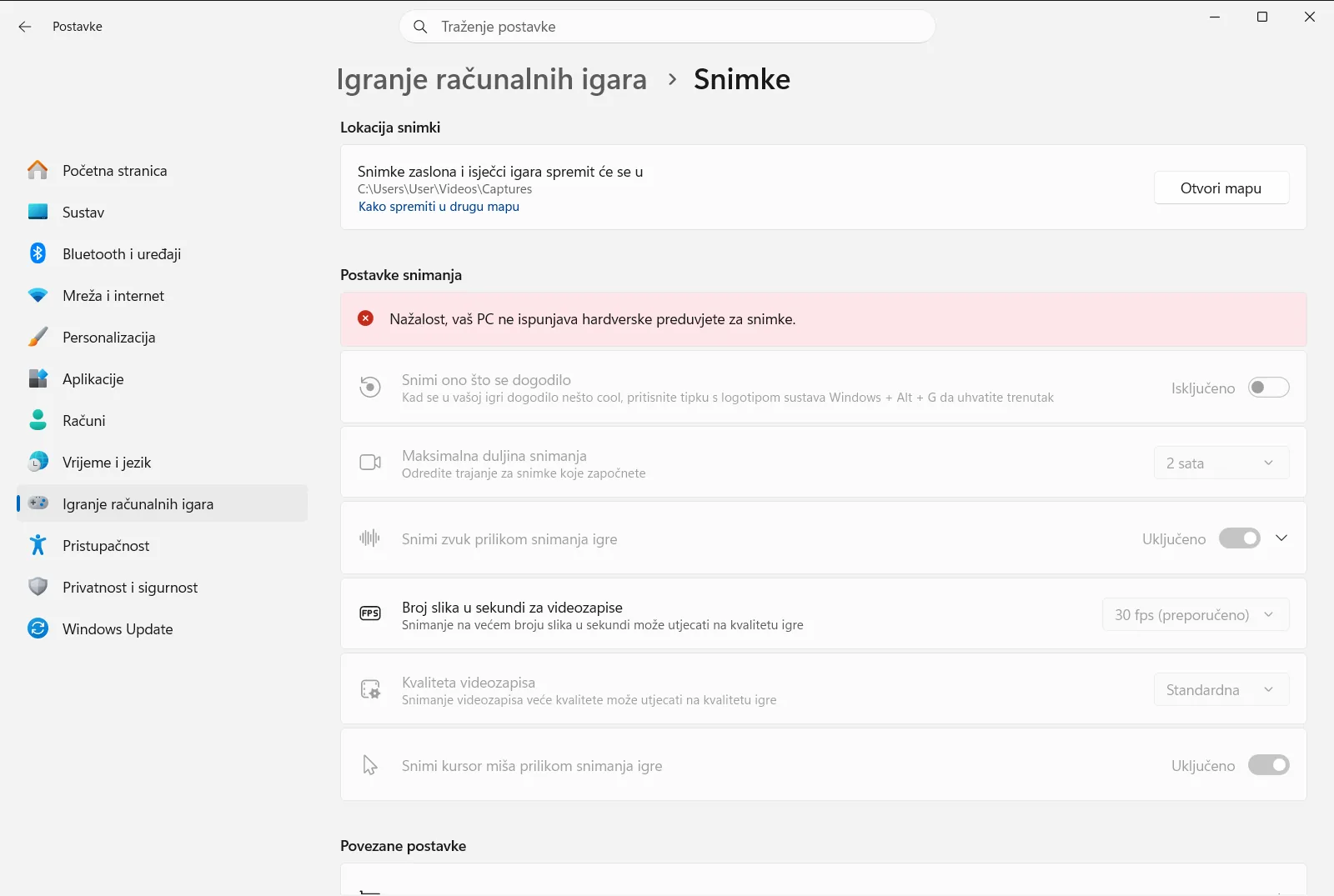Click the Mreža i internet wifi icon

point(38,295)
